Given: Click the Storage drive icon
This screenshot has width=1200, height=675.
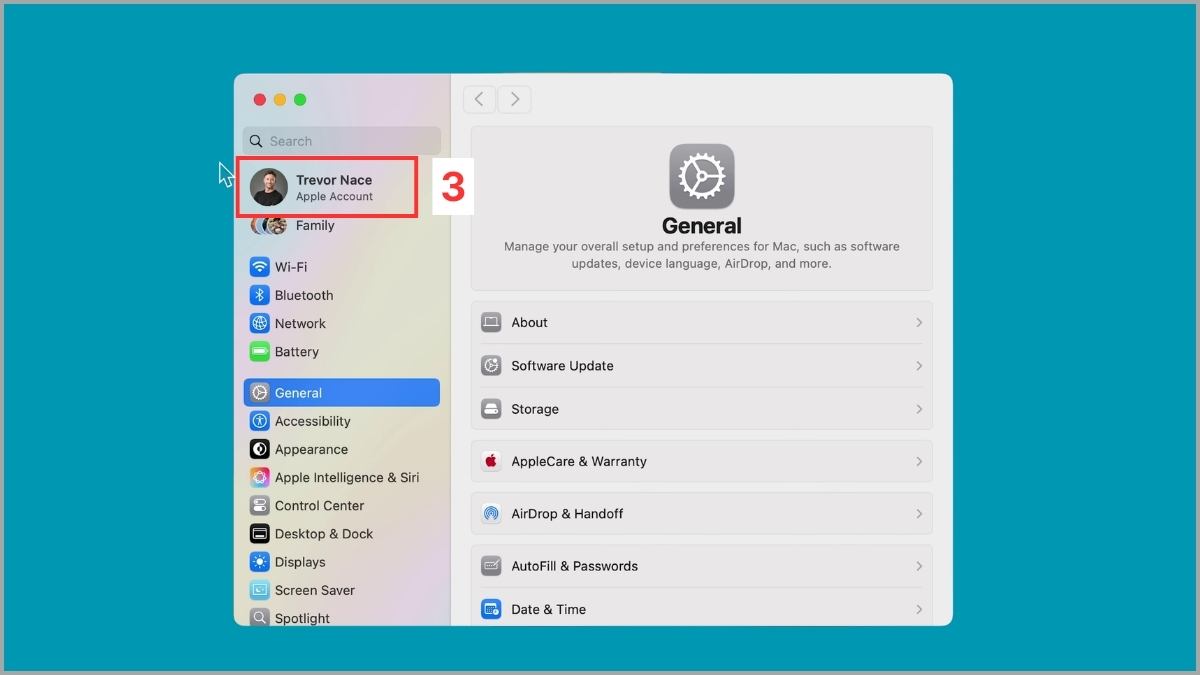Looking at the screenshot, I should pyautogui.click(x=491, y=409).
